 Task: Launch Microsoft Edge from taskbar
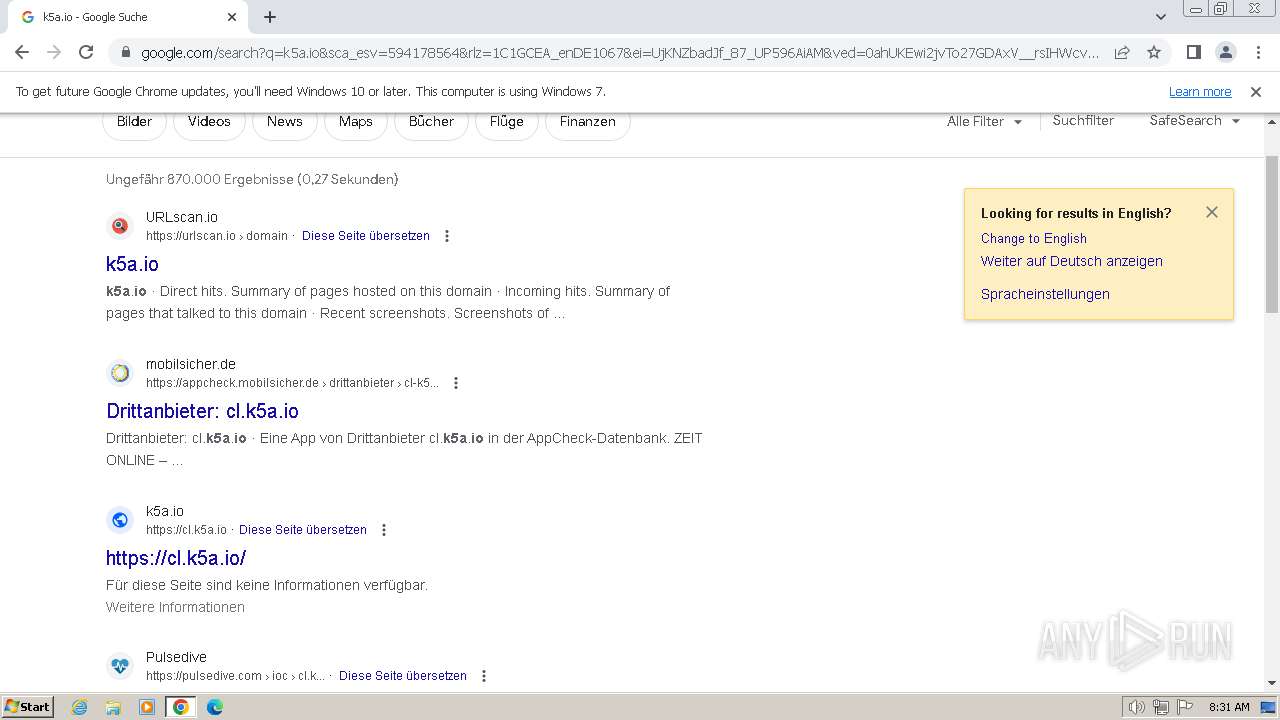214,707
